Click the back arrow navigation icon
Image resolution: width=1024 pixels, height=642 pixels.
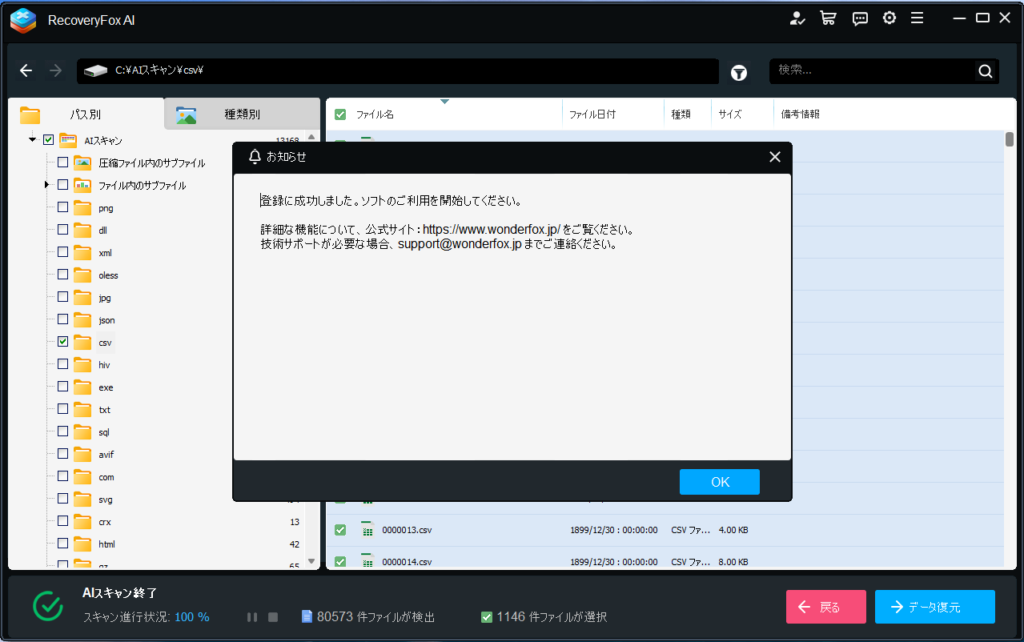pos(27,71)
